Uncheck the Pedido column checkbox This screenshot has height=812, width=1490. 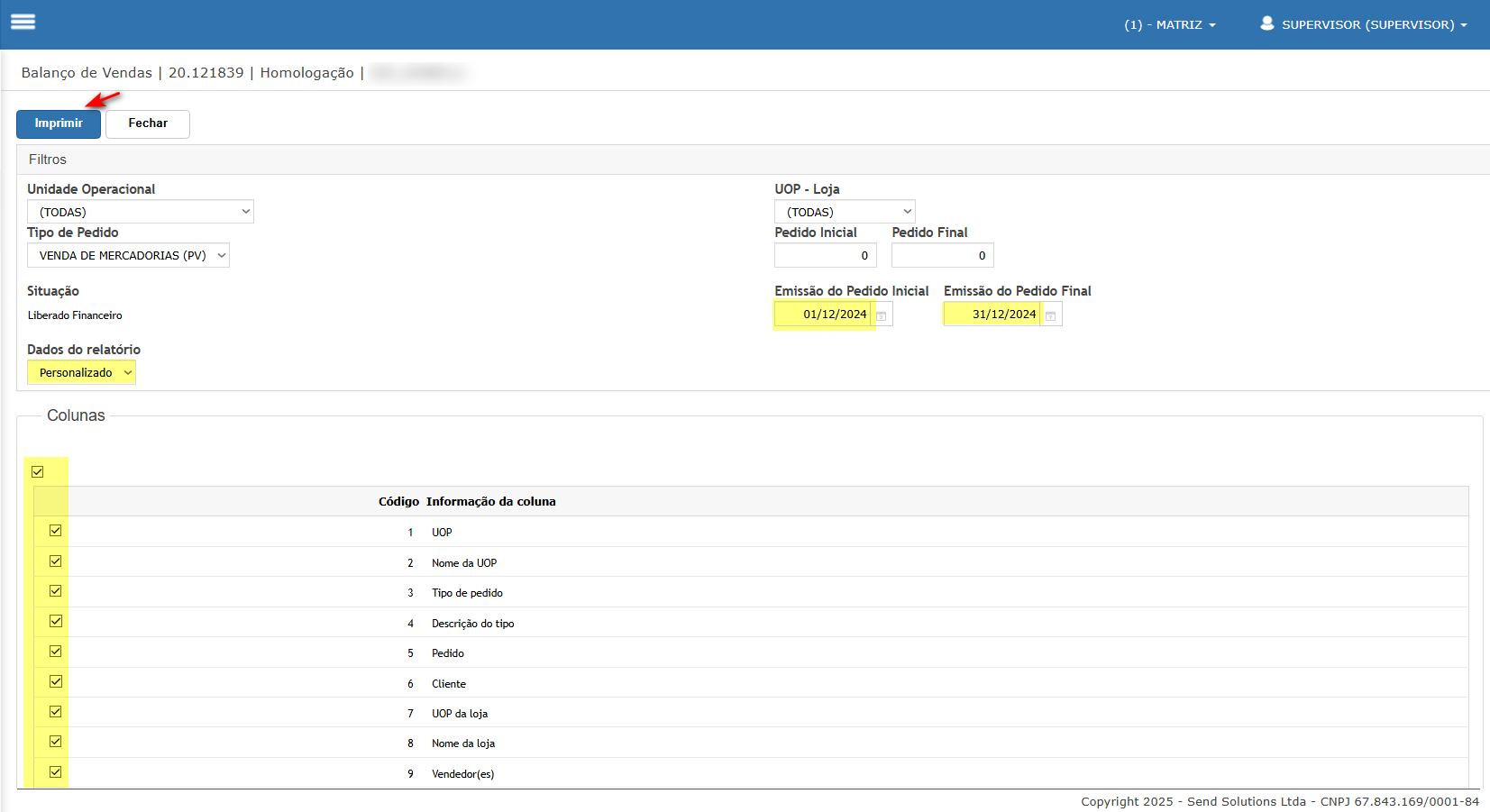56,652
